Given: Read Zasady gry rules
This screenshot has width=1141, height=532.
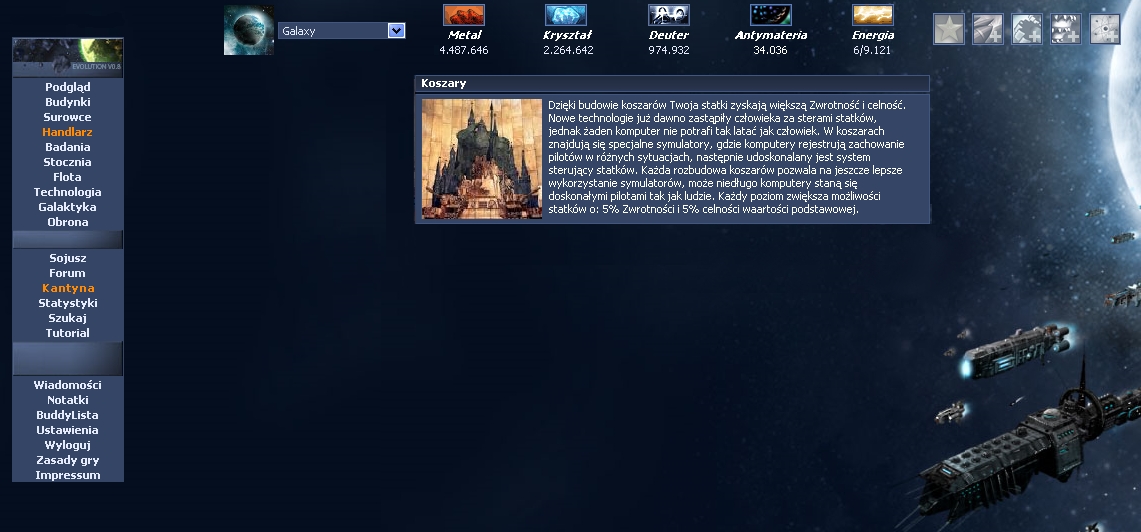Looking at the screenshot, I should click(68, 460).
